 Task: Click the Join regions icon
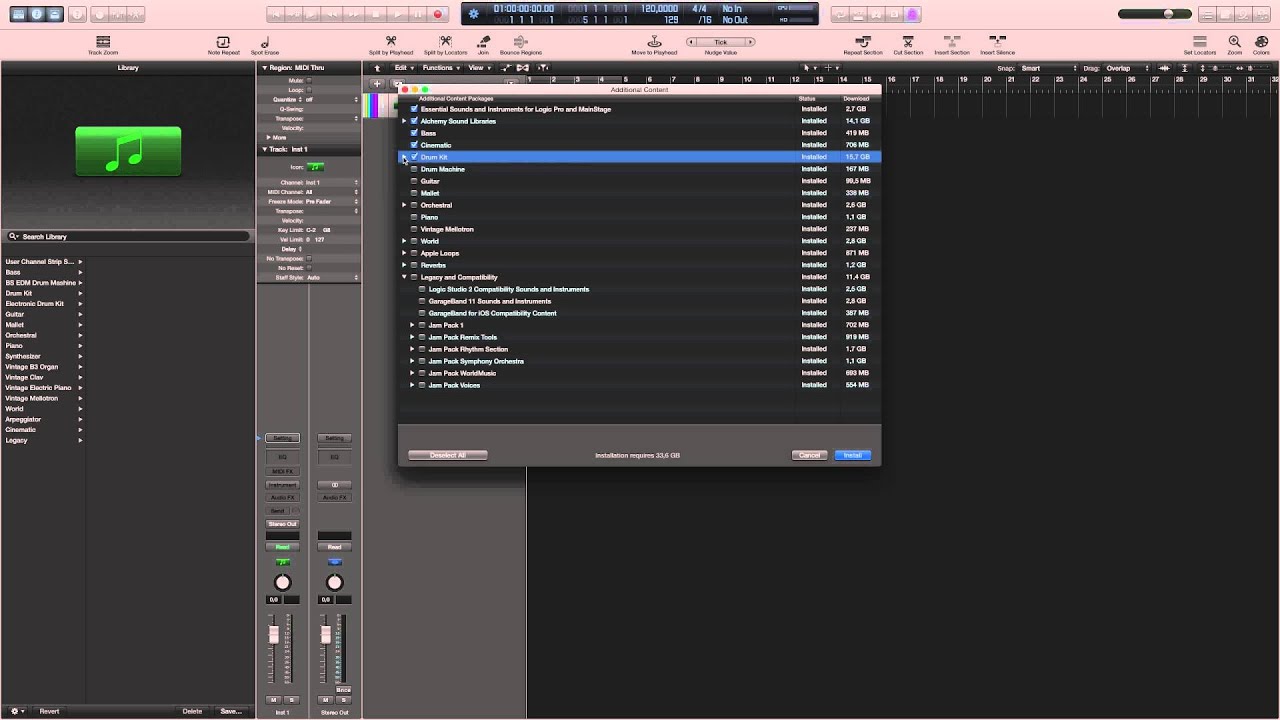483,42
